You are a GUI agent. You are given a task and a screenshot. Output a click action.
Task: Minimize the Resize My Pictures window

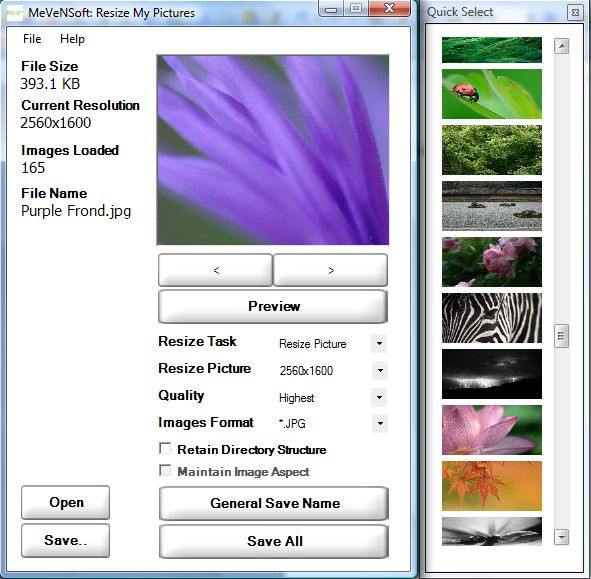click(x=331, y=9)
